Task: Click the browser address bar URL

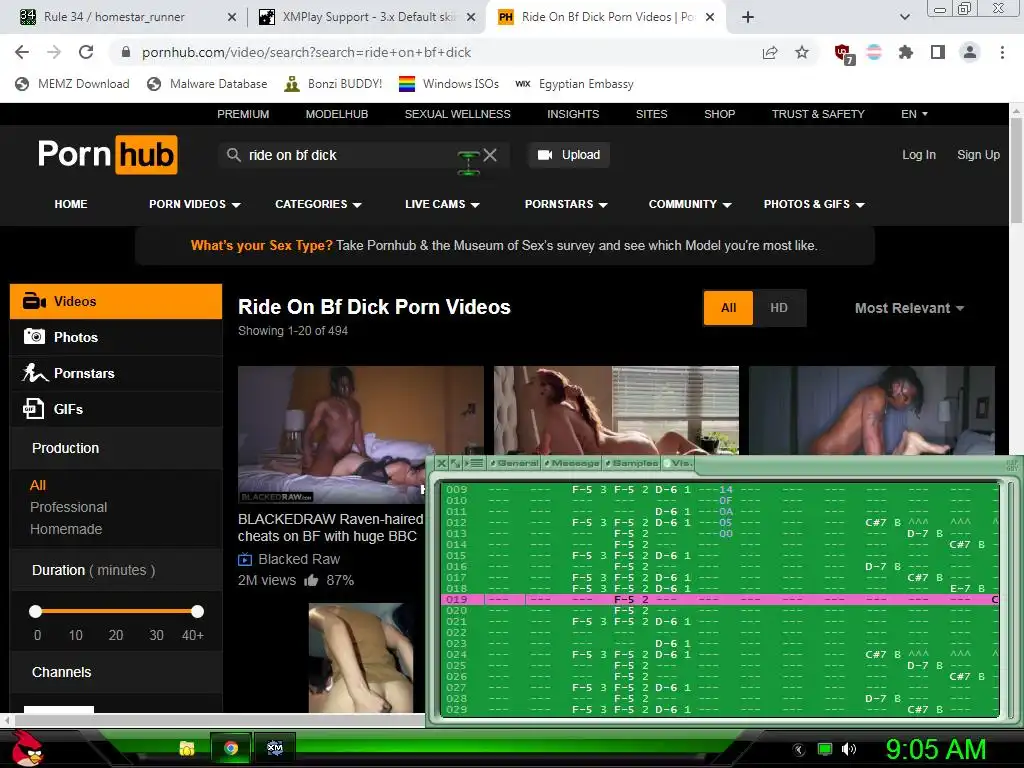Action: [x=306, y=52]
